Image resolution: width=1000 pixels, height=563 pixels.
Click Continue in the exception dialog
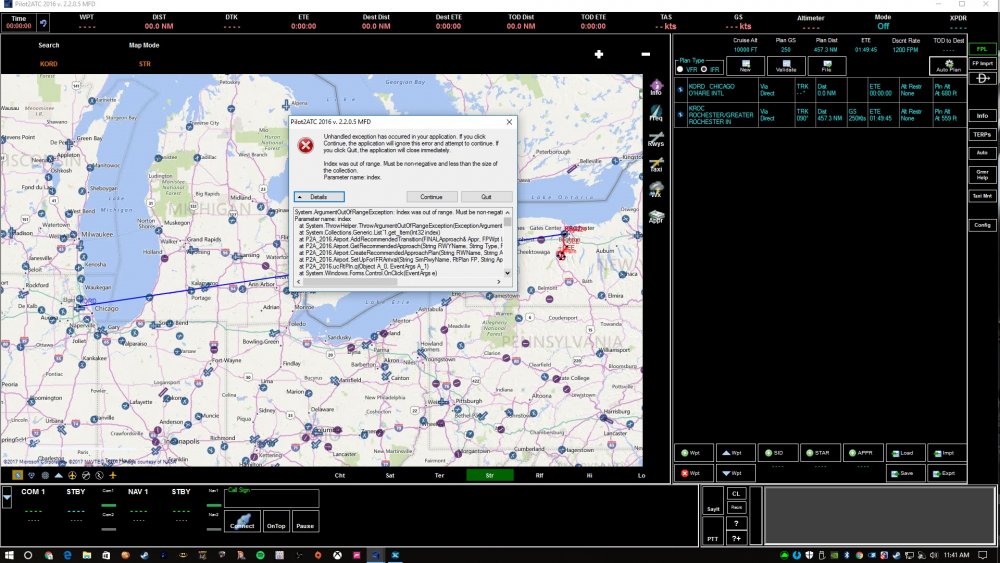pos(431,196)
